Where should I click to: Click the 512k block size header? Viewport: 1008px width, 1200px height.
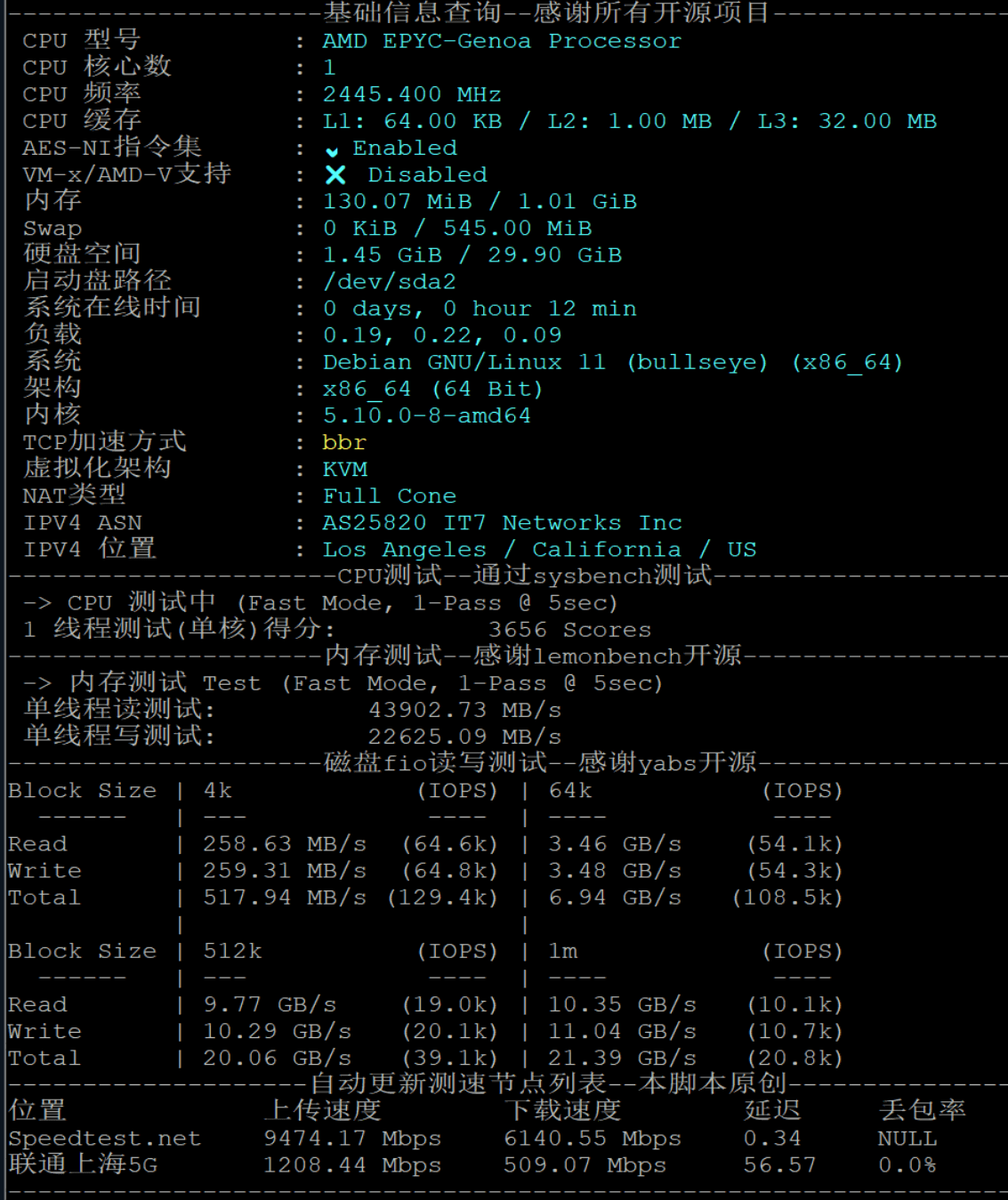click(232, 951)
